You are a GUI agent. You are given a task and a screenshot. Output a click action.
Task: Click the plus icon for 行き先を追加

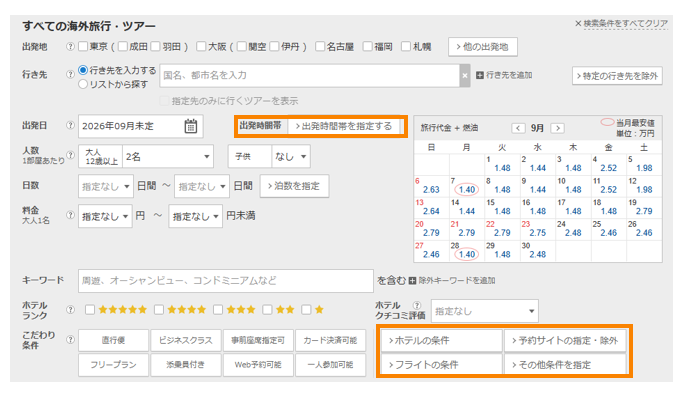click(x=480, y=75)
